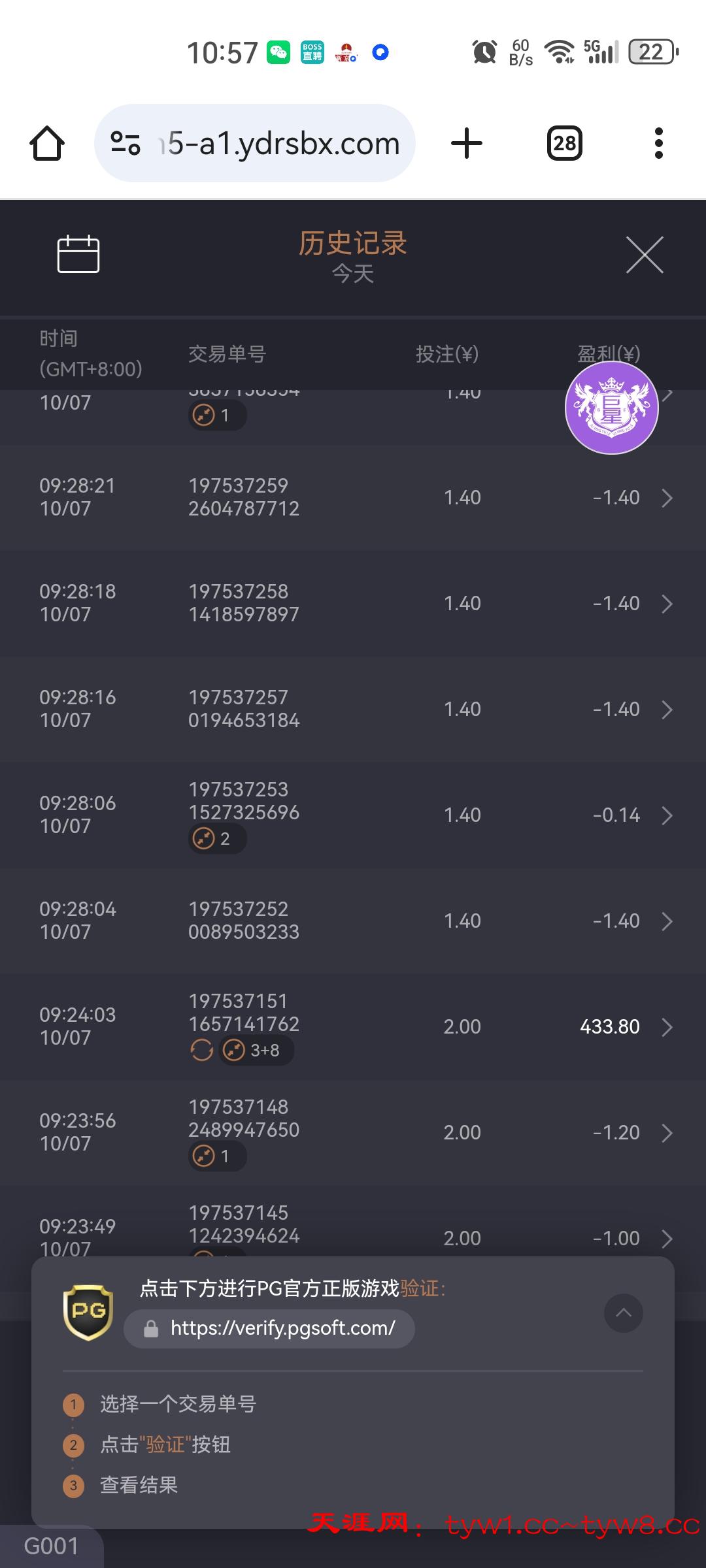Expand details for the 09:28:06 transaction
706x1568 pixels.
[667, 815]
